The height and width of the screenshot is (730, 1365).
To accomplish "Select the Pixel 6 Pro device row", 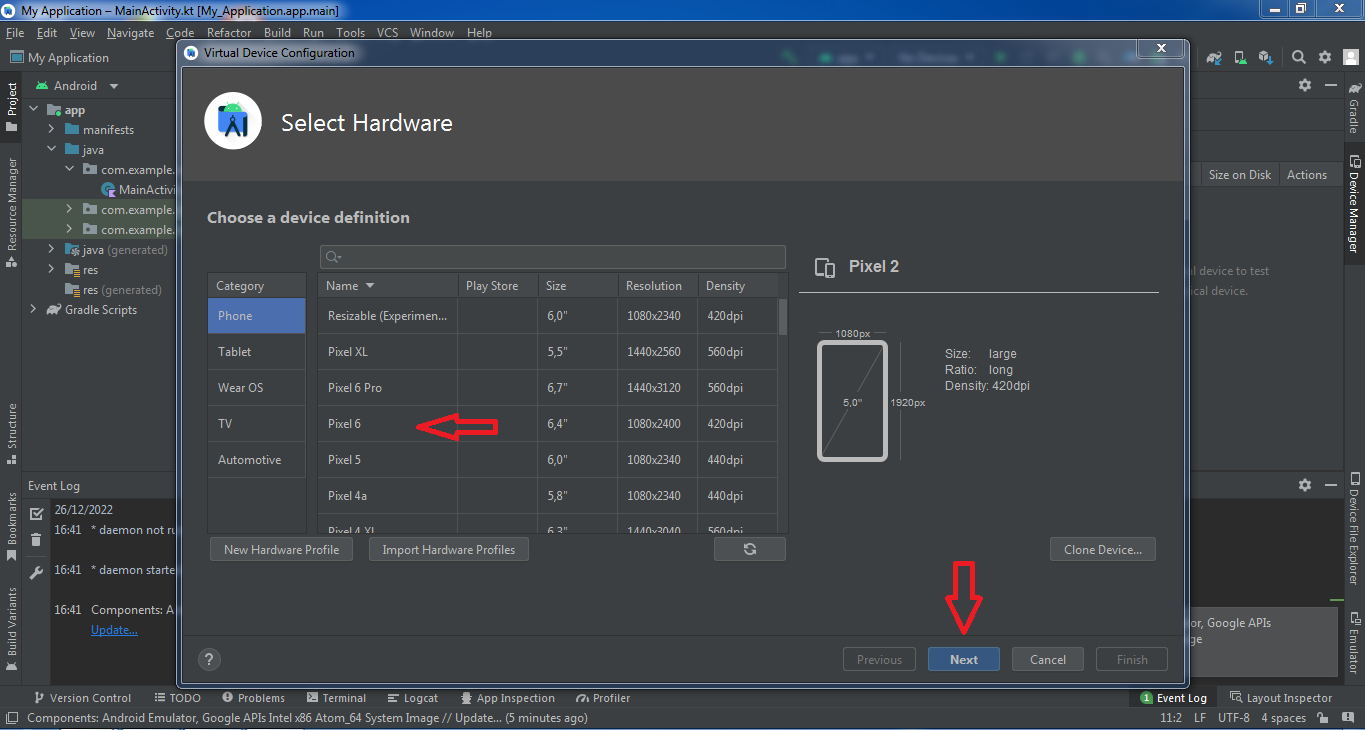I will click(x=548, y=388).
